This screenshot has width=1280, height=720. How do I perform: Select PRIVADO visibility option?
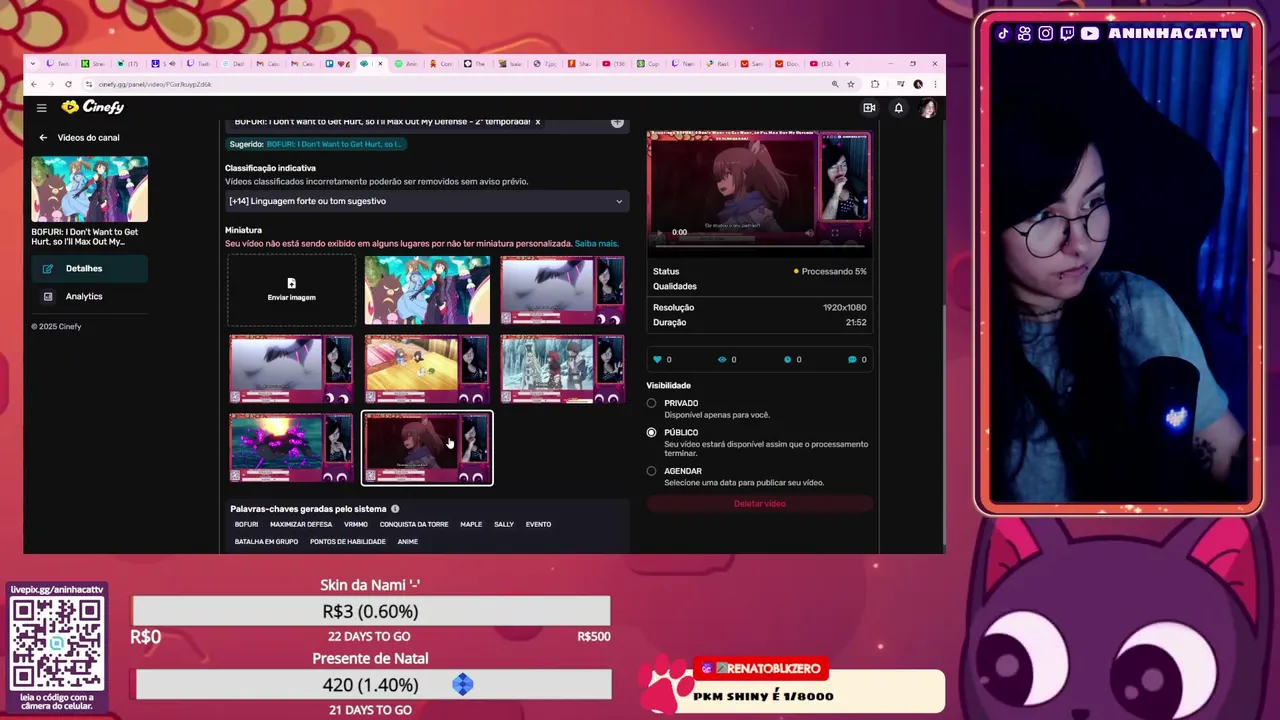point(651,403)
